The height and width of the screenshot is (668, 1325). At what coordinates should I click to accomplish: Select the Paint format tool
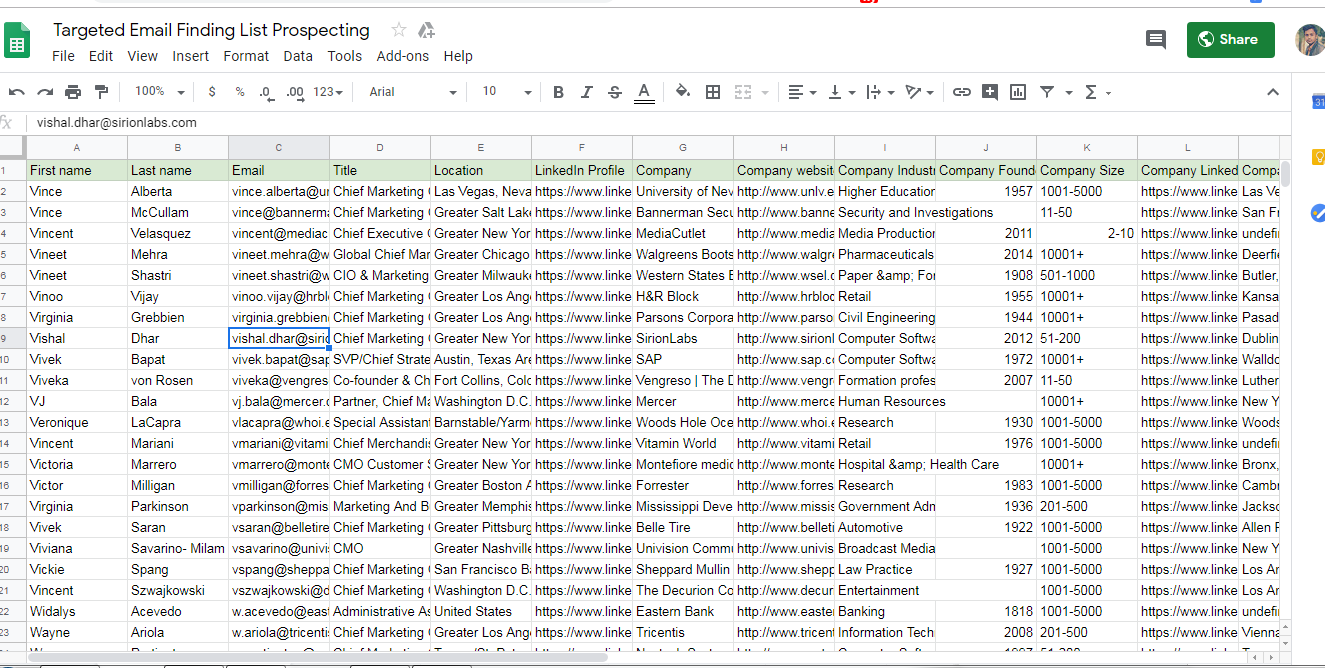pos(101,92)
